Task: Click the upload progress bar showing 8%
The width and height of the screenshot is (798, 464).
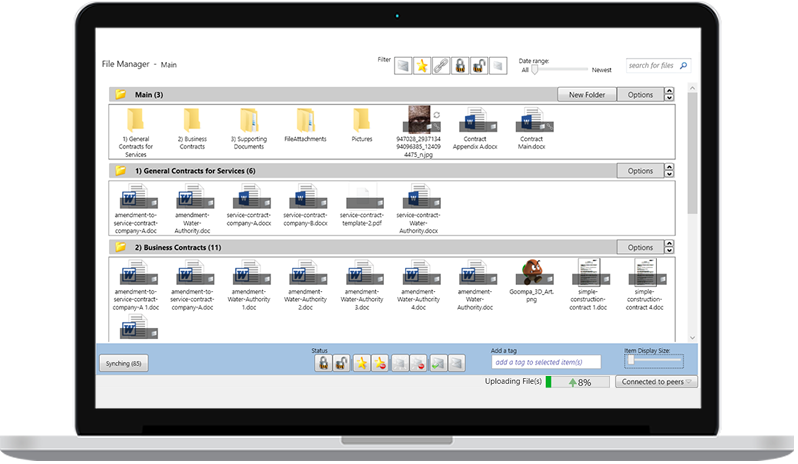Action: pos(578,382)
